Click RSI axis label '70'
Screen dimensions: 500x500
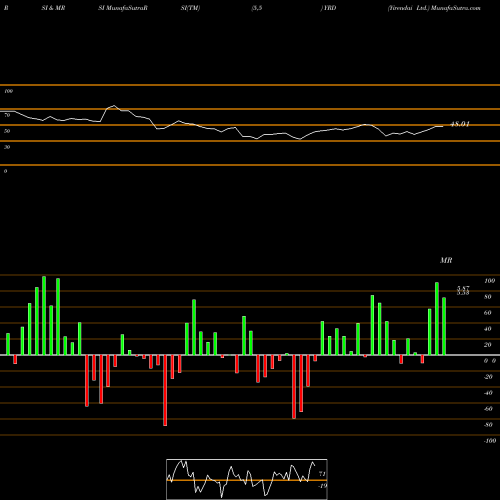[x=7, y=115]
